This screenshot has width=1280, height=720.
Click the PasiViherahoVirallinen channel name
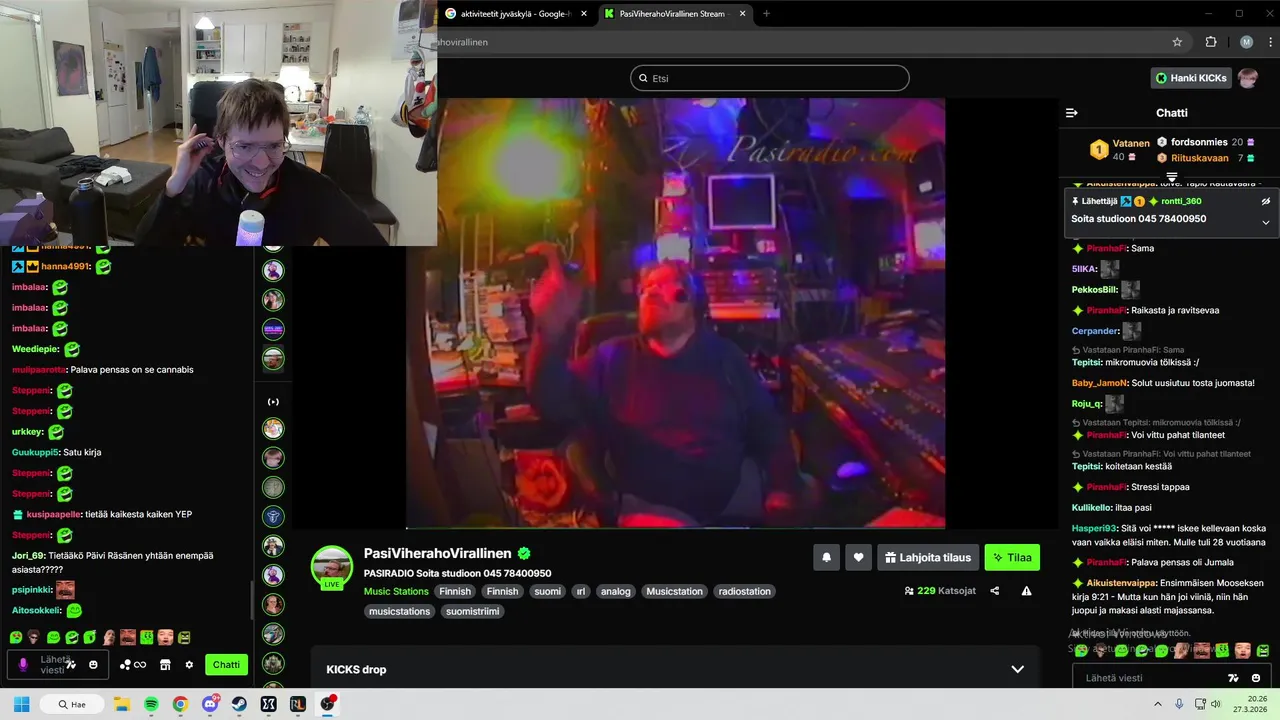(x=438, y=553)
